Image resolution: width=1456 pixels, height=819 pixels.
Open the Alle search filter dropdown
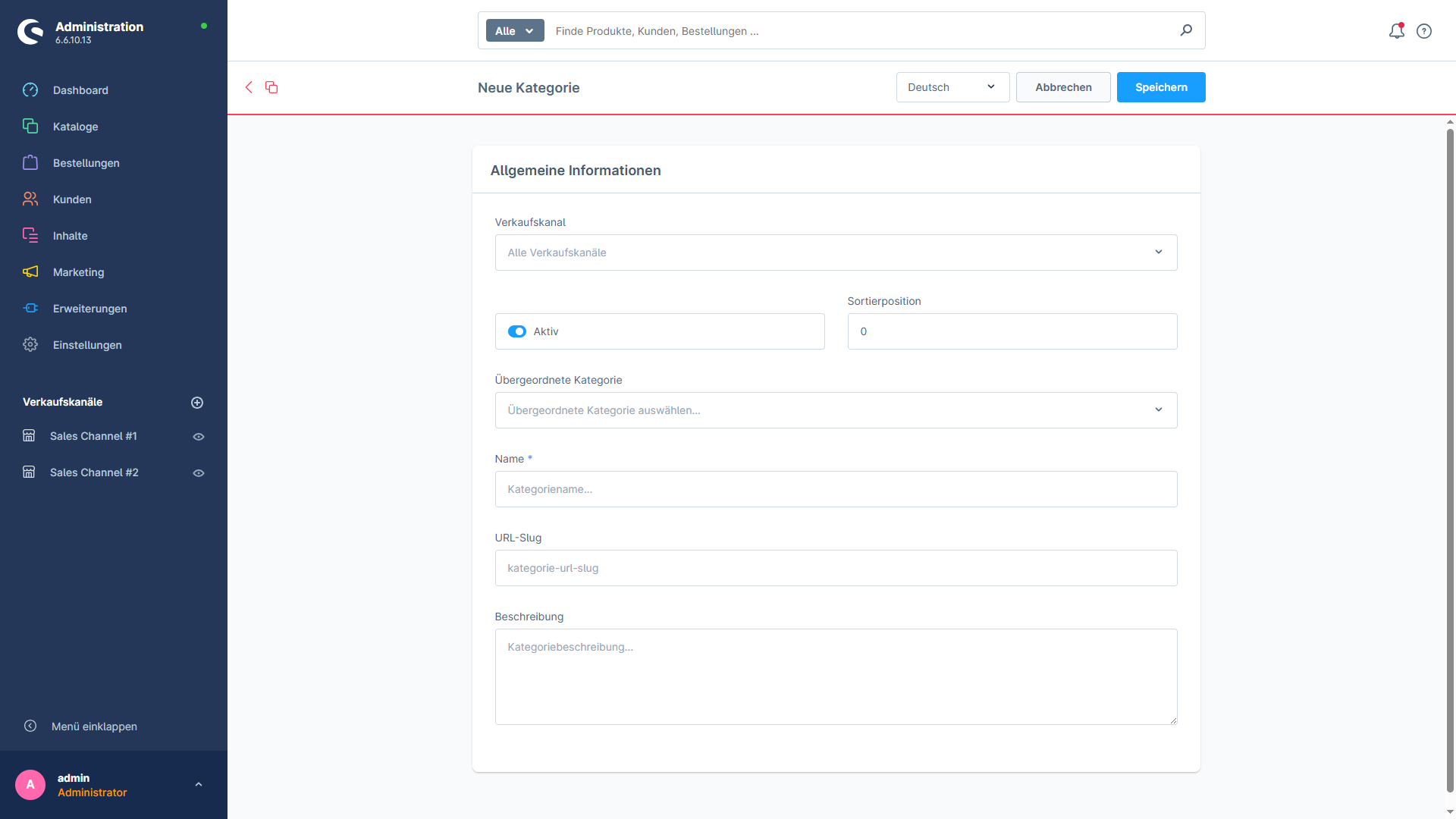point(515,30)
